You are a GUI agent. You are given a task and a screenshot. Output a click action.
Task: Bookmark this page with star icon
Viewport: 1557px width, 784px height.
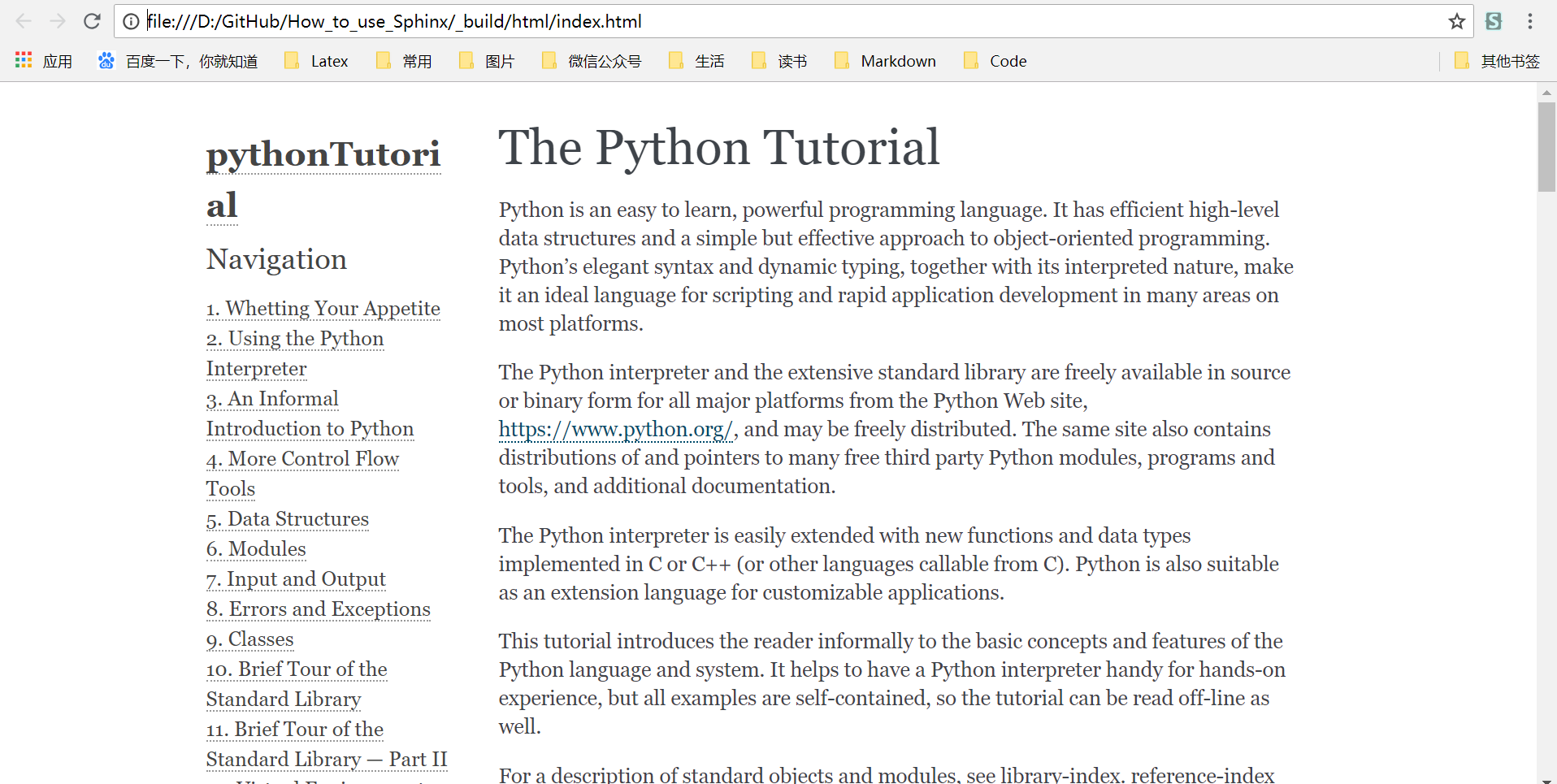[1456, 21]
